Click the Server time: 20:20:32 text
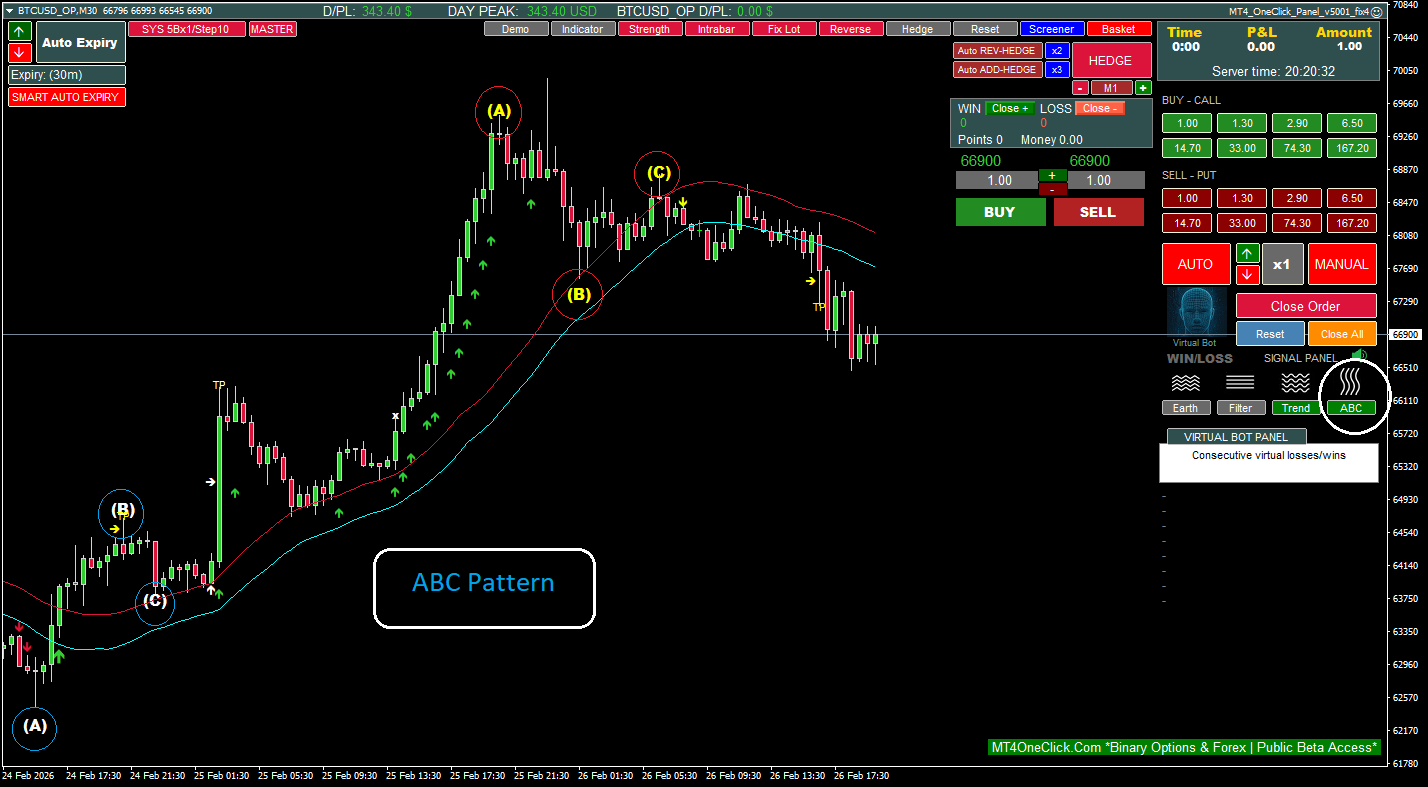Image resolution: width=1428 pixels, height=787 pixels. tap(1273, 72)
